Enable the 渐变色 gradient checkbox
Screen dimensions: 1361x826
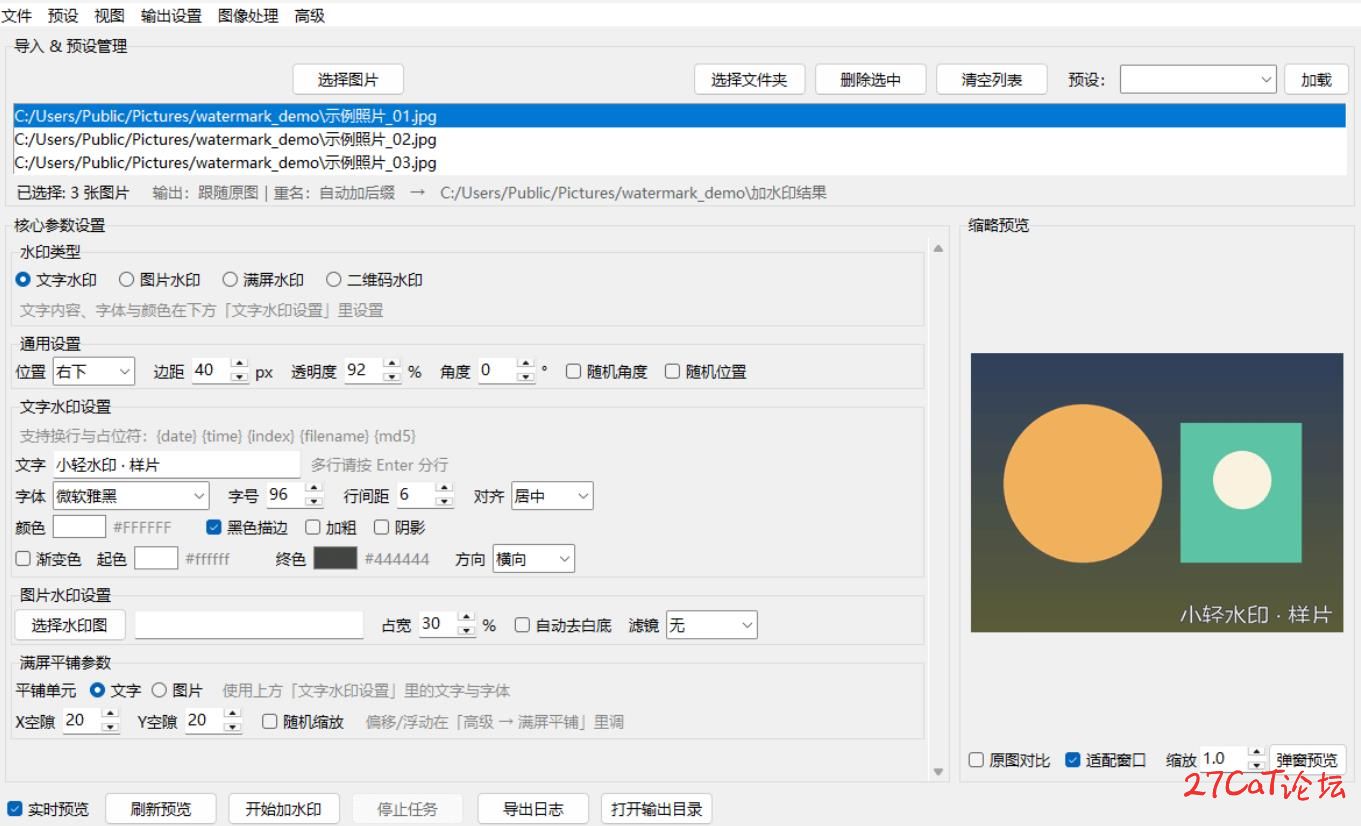pos(49,559)
